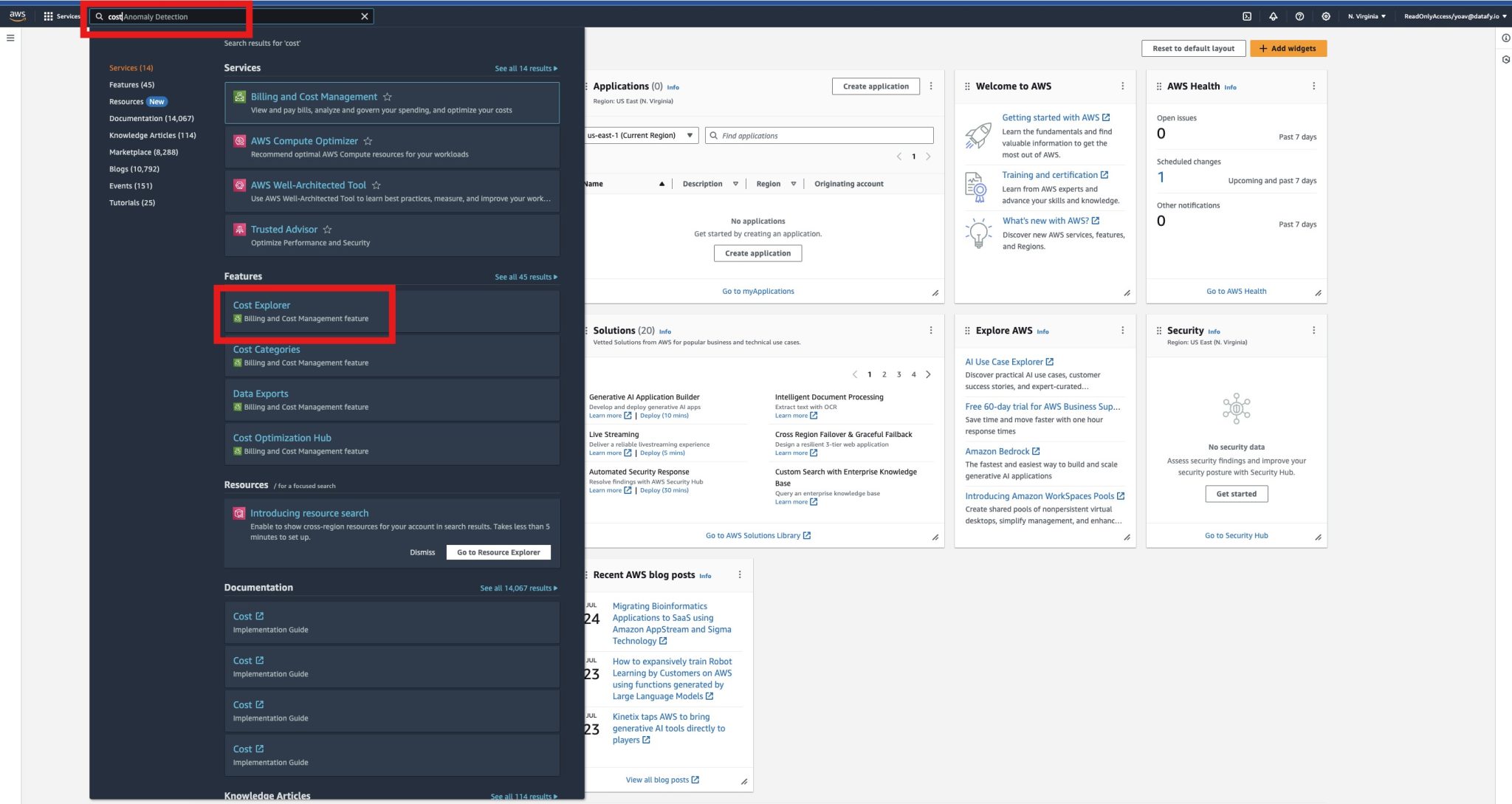
Task: Open the AWS CloudShell terminal icon
Action: pyautogui.click(x=1247, y=16)
